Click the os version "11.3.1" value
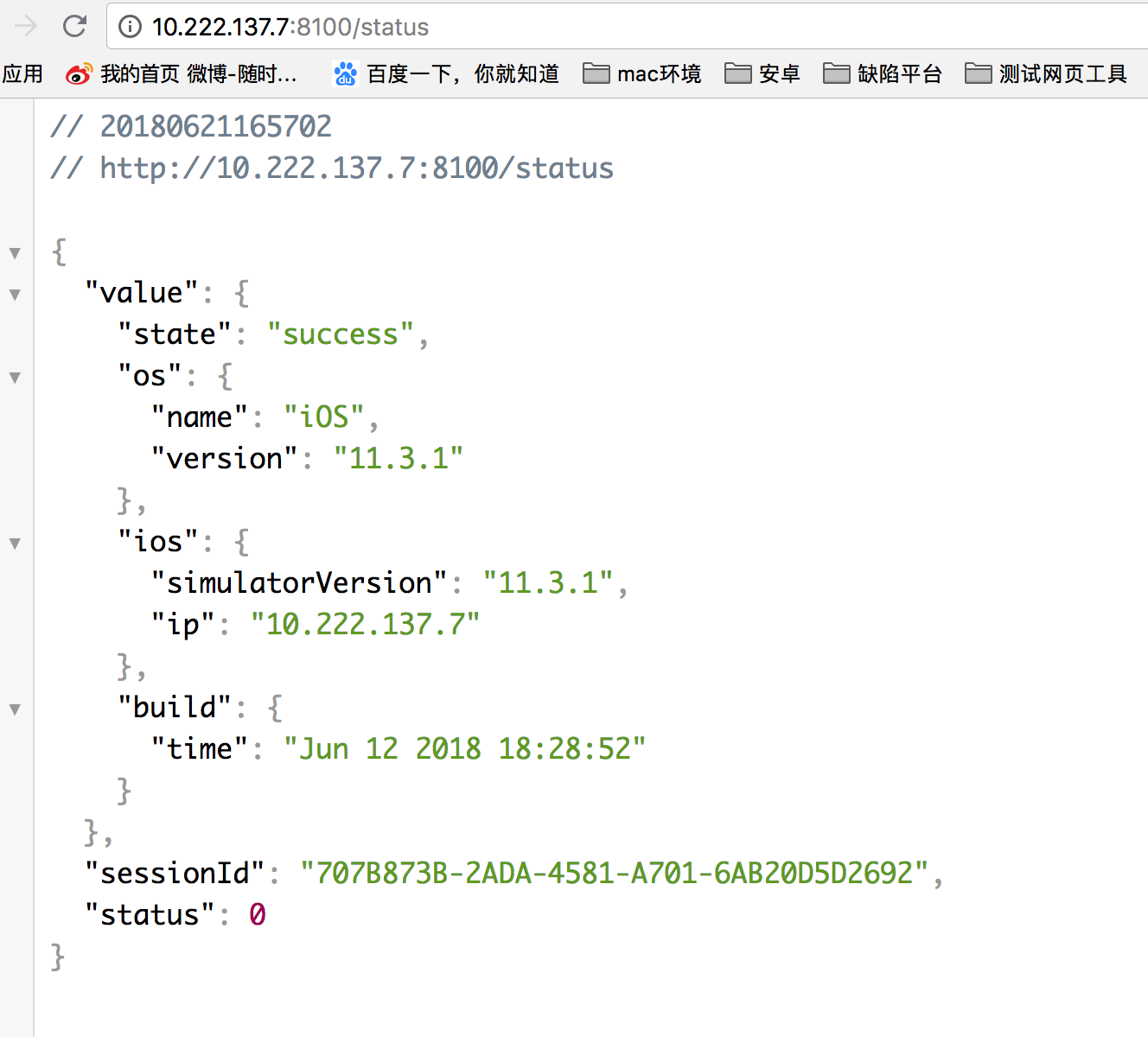The height and width of the screenshot is (1037, 1148). tap(399, 459)
